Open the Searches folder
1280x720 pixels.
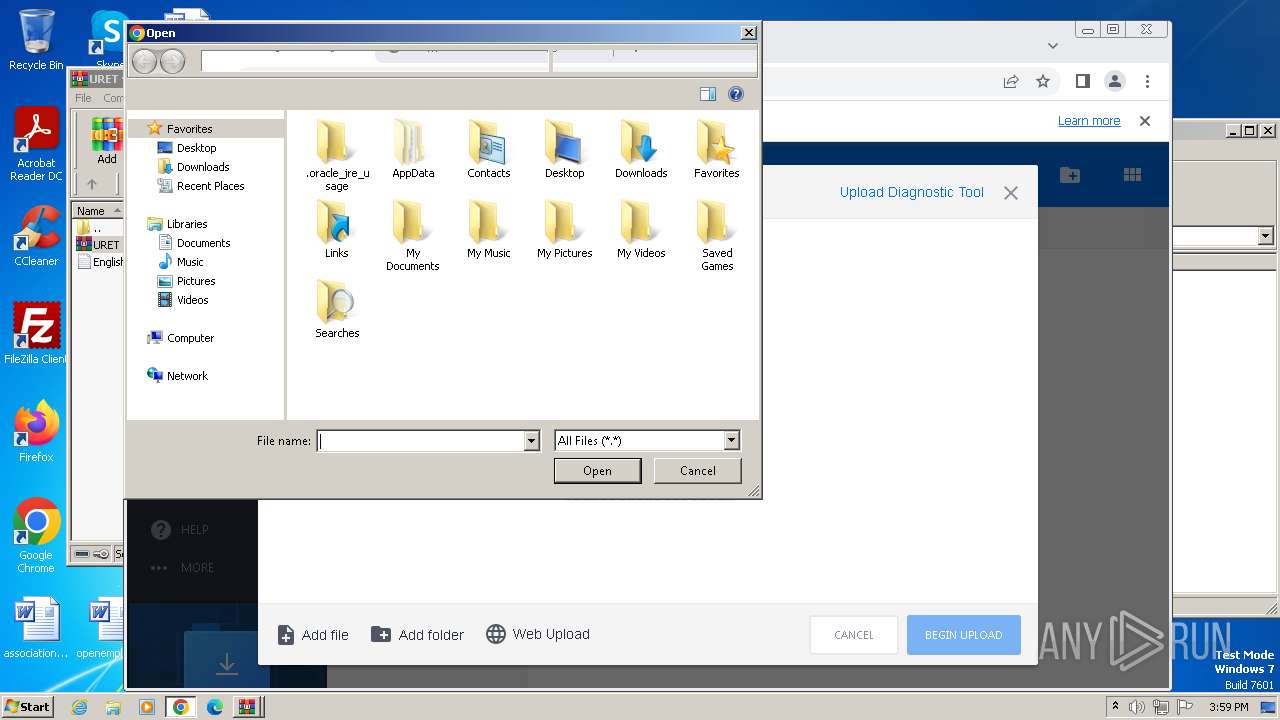[x=337, y=310]
